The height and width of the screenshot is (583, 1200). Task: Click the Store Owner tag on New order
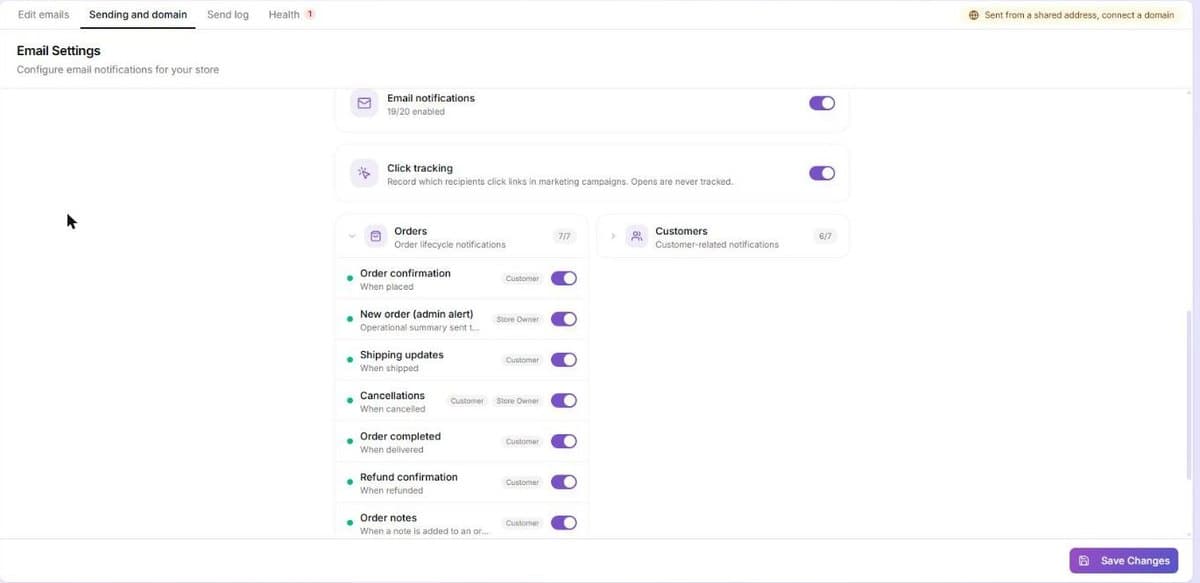point(518,319)
